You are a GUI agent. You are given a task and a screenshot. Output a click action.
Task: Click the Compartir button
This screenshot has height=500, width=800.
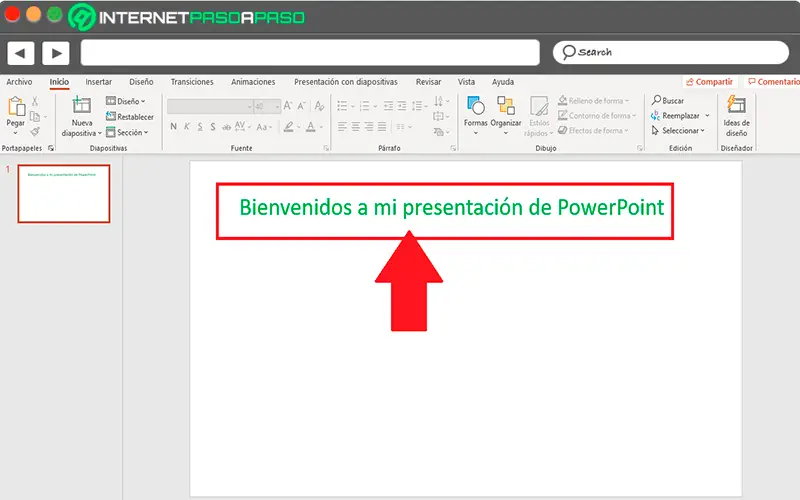[709, 82]
